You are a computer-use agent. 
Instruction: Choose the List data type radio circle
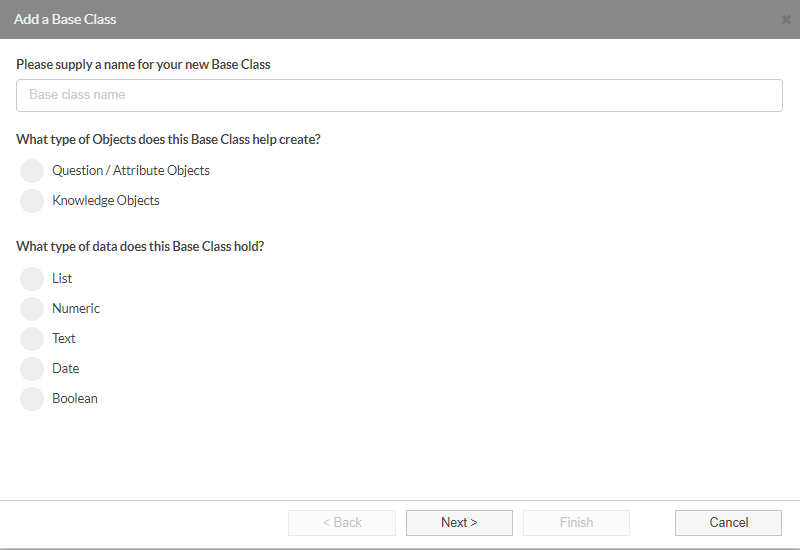pos(32,279)
